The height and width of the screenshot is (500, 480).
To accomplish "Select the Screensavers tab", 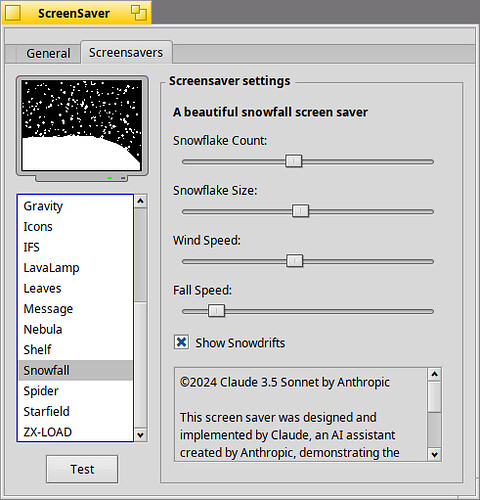I will [126, 52].
